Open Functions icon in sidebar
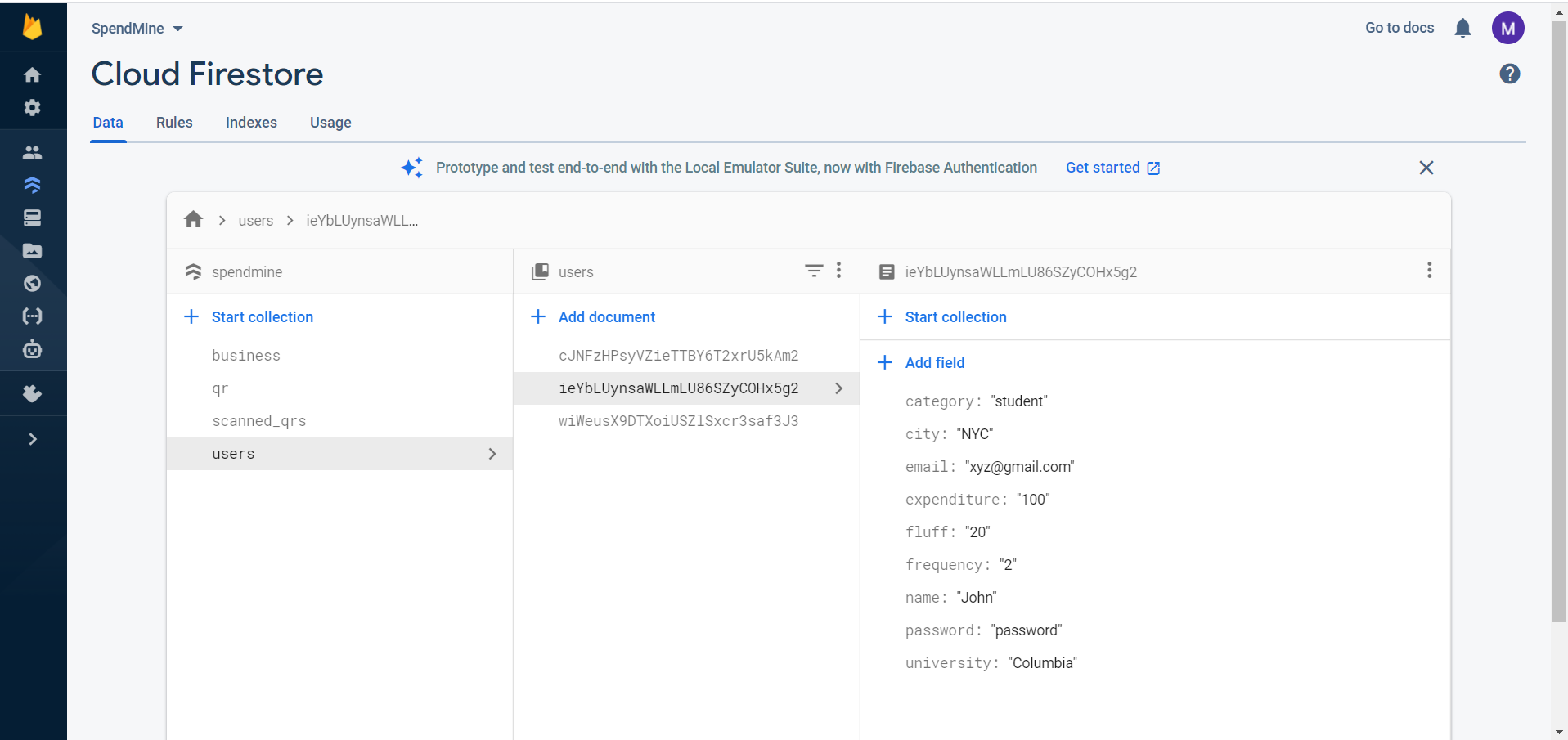Screen dimensions: 1568x740 32,316
